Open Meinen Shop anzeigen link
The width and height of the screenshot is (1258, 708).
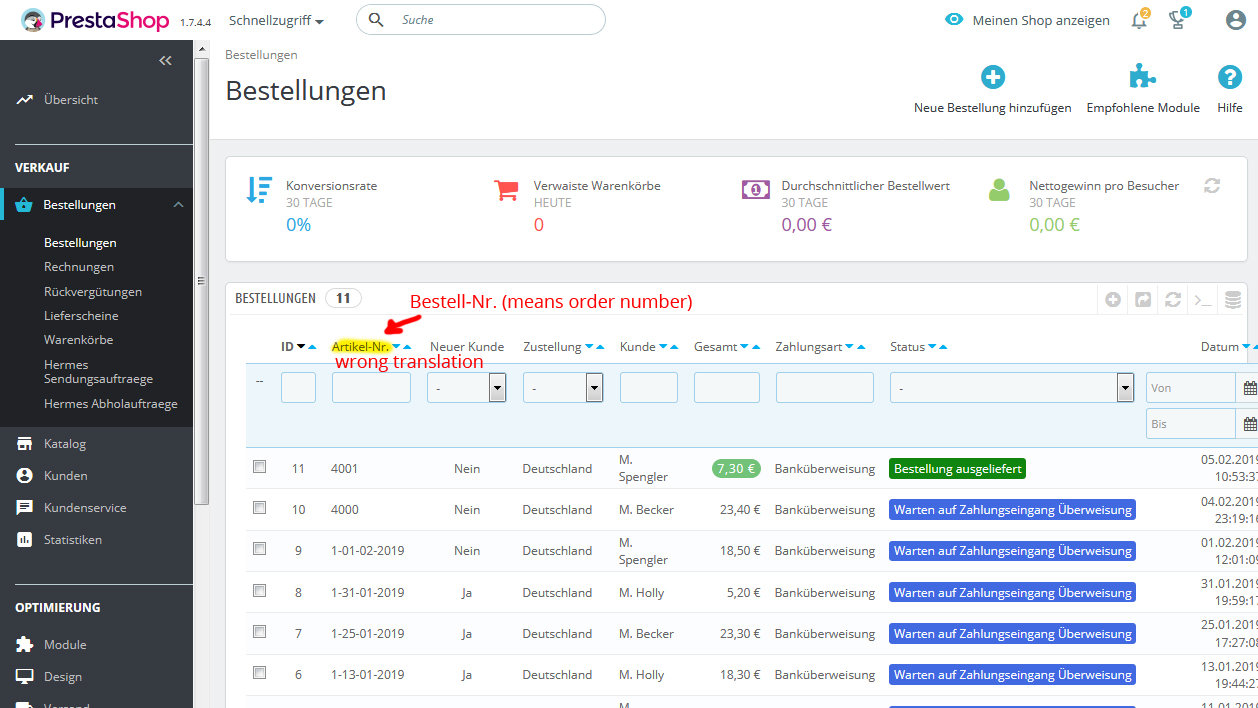(1041, 20)
